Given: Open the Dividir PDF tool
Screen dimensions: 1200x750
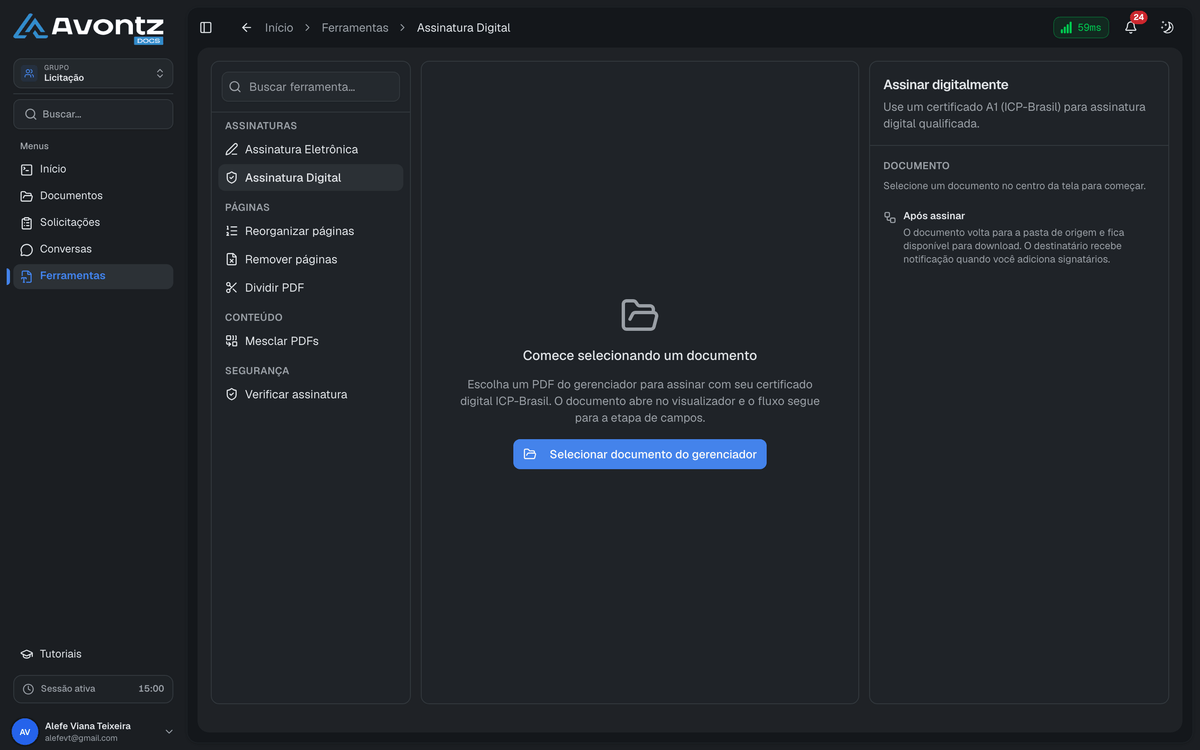Looking at the screenshot, I should tap(311, 287).
